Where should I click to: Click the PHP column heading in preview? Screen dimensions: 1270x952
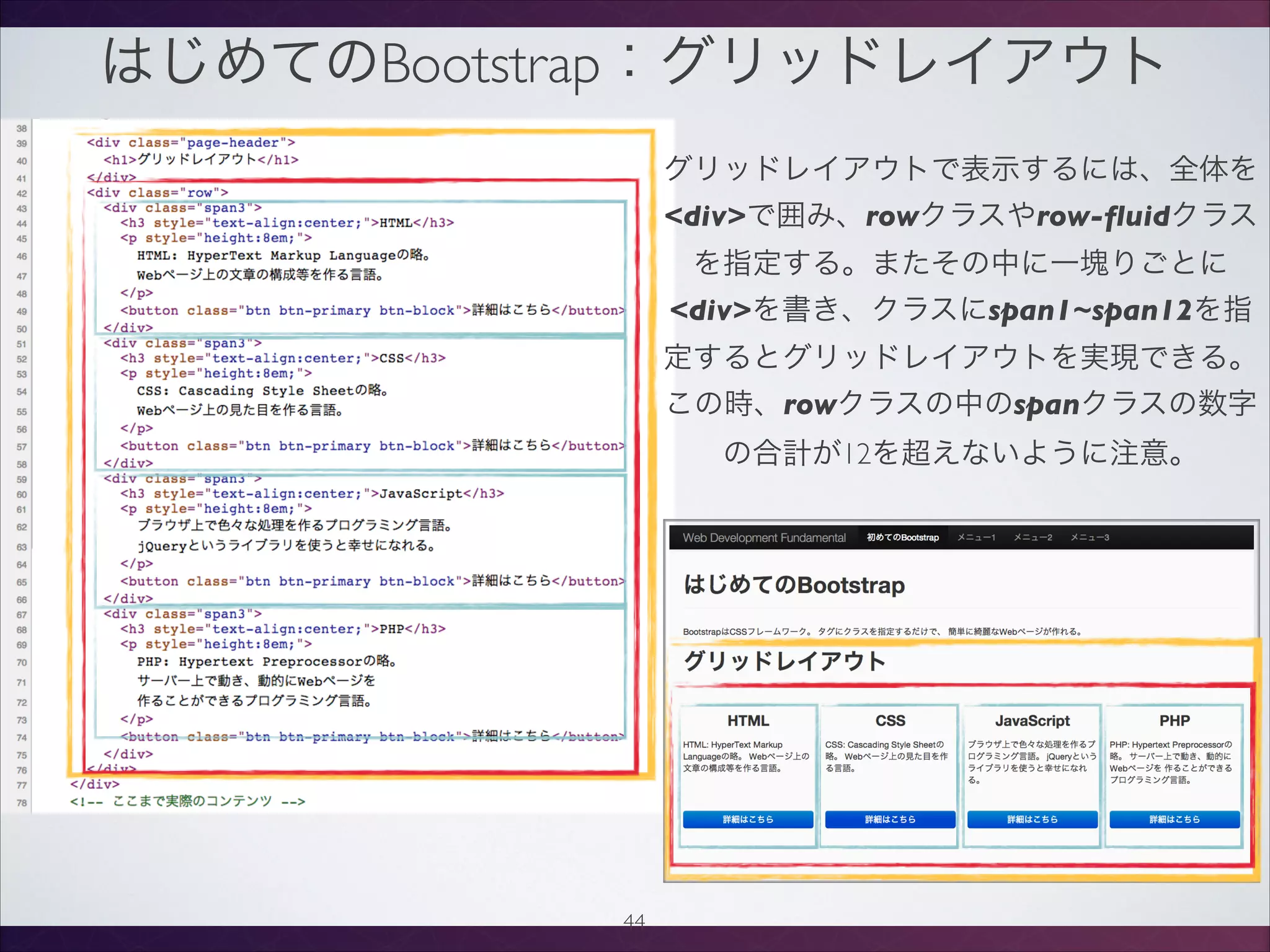click(x=1175, y=721)
